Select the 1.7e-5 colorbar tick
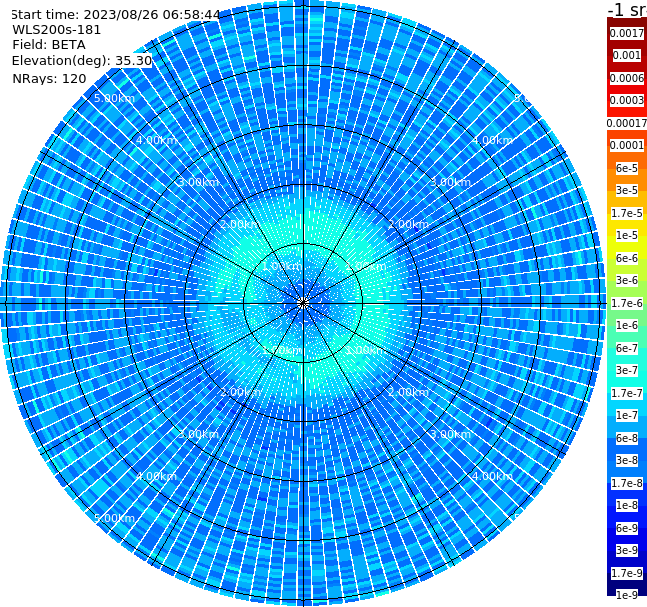Image resolution: width=647 pixels, height=607 pixels. [x=627, y=213]
